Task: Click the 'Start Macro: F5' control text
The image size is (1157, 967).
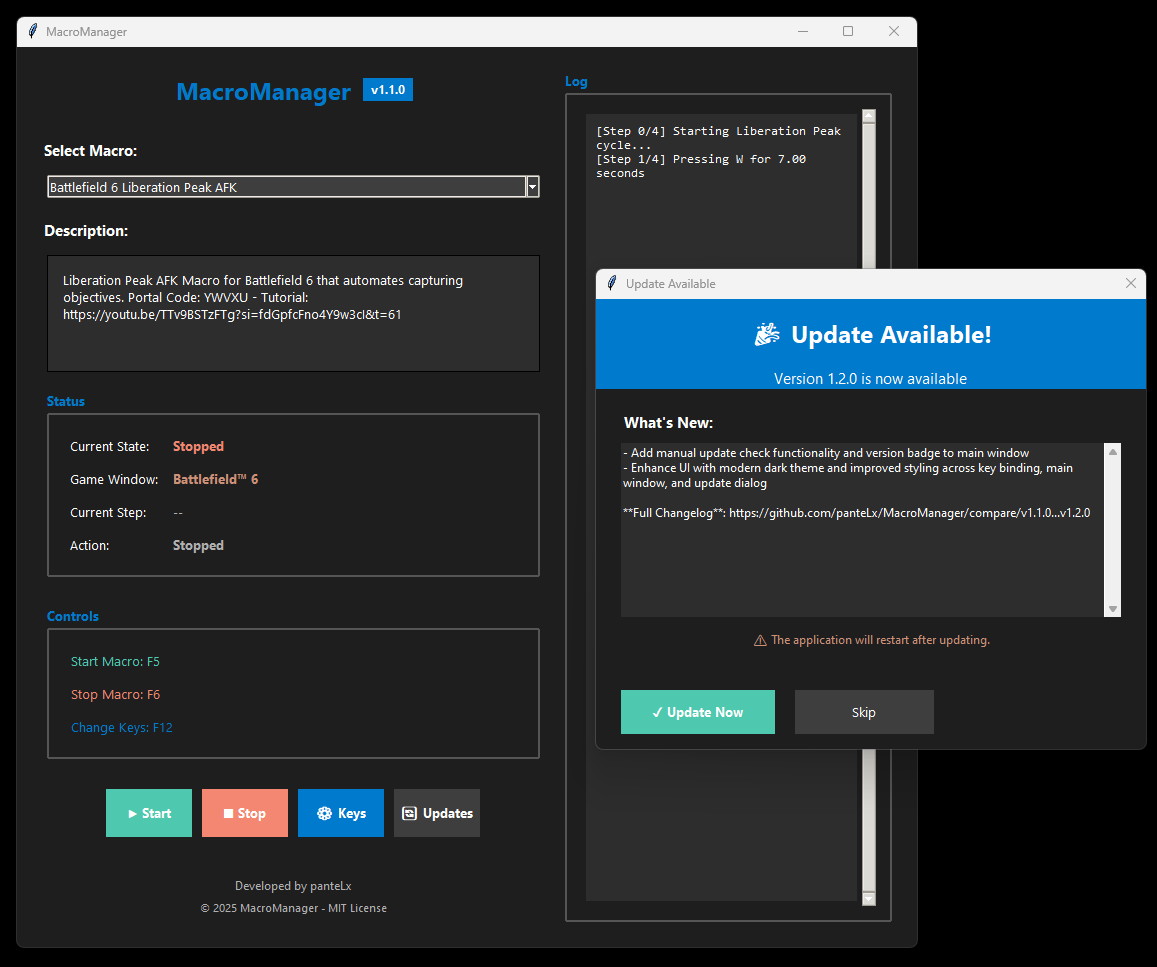Action: coord(115,662)
